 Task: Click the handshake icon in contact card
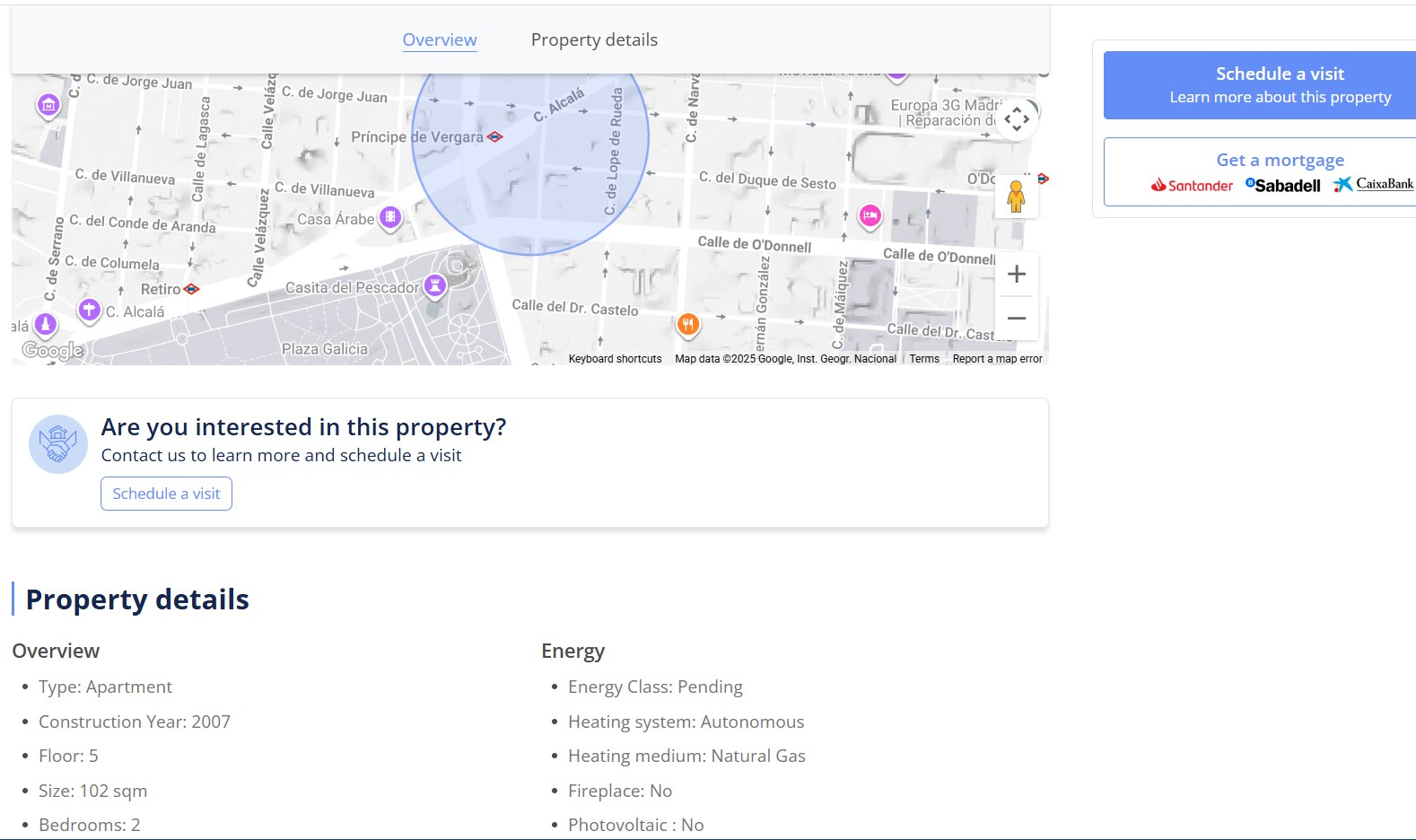(x=58, y=444)
